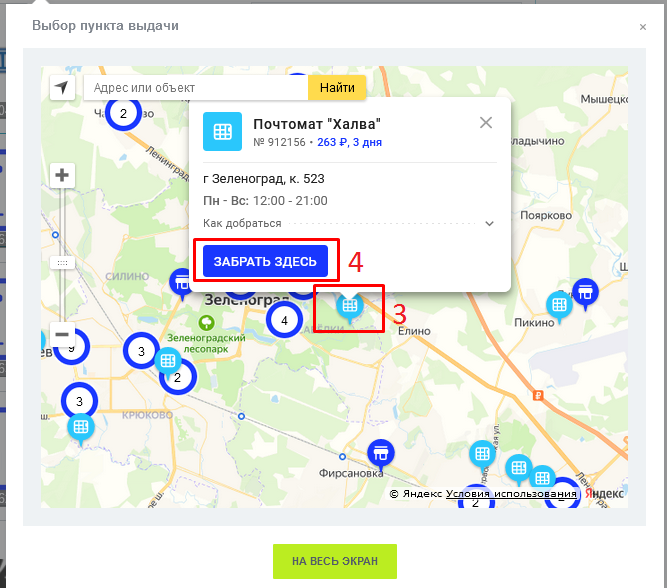Select the parcel locker marker near Елино

pyautogui.click(x=349, y=305)
